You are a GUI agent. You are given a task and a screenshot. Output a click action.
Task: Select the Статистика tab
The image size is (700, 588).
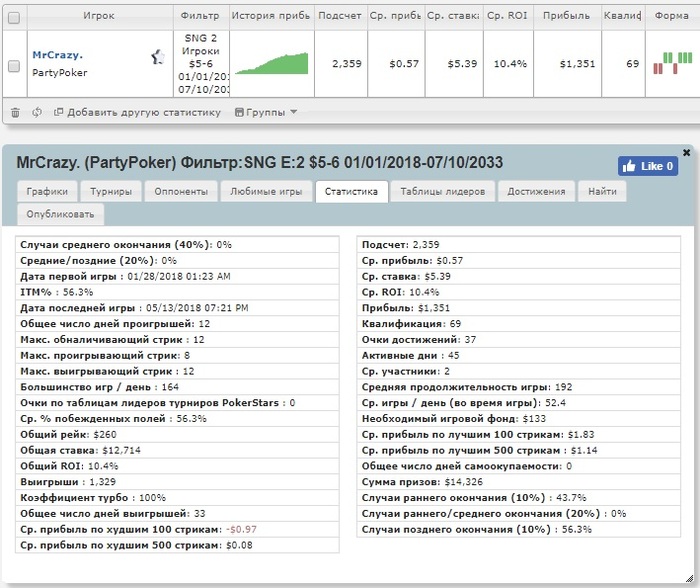pyautogui.click(x=351, y=192)
